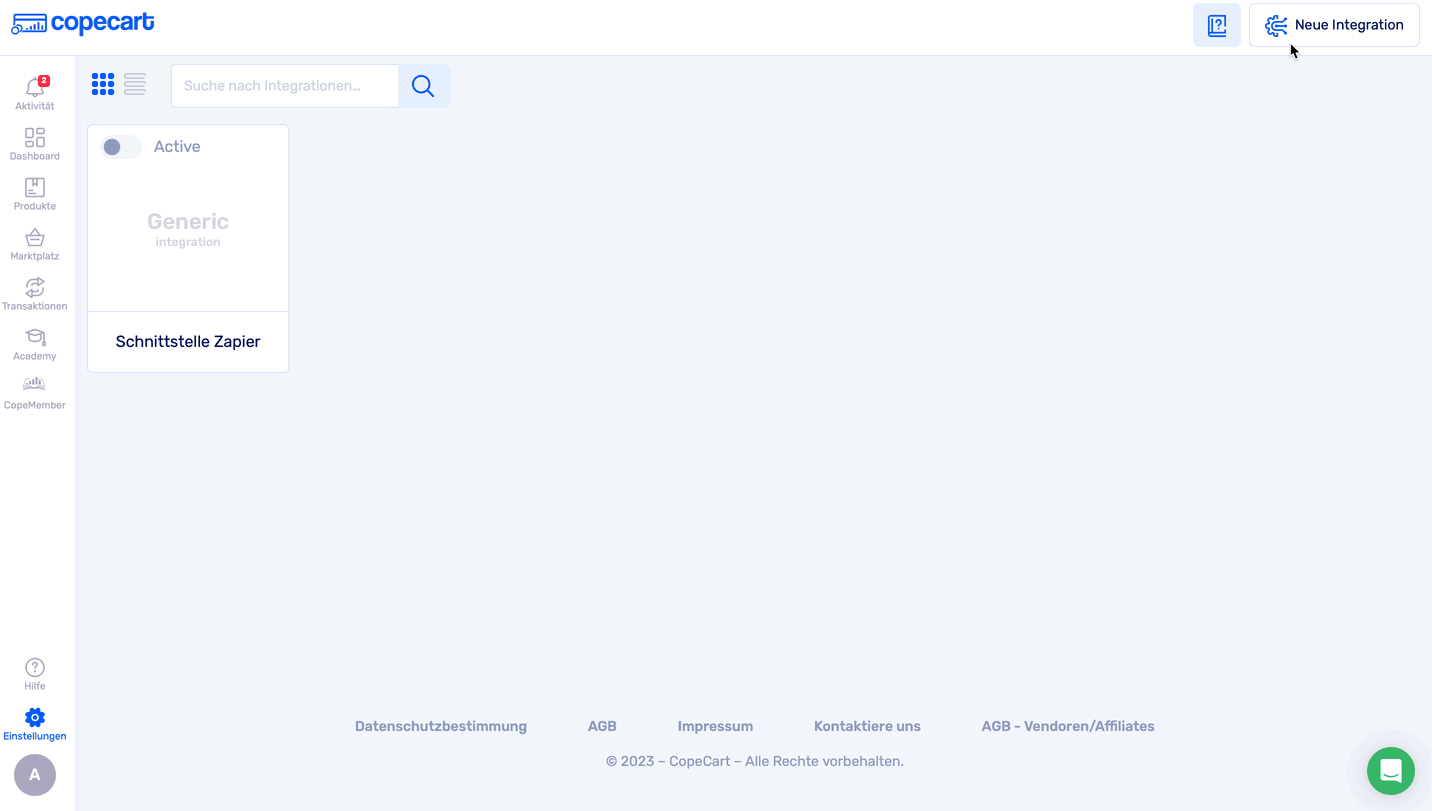Viewport: 1432px width, 811px height.
Task: Click the search magnifier button
Action: pos(424,86)
